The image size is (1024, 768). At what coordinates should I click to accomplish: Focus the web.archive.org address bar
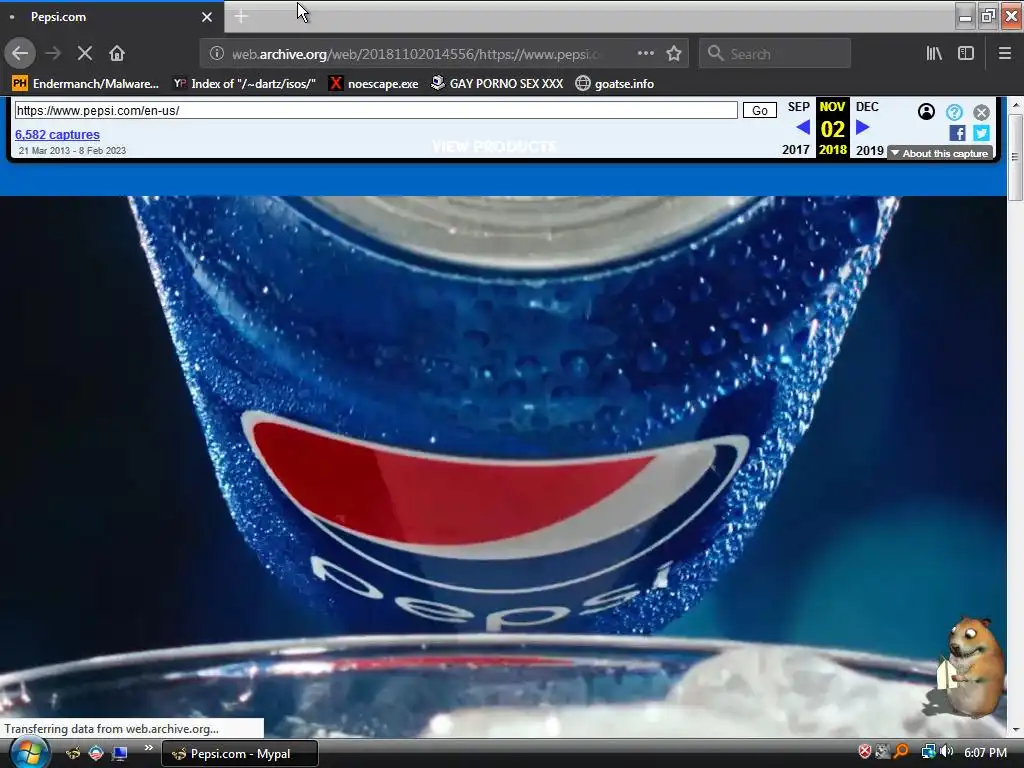coord(415,54)
